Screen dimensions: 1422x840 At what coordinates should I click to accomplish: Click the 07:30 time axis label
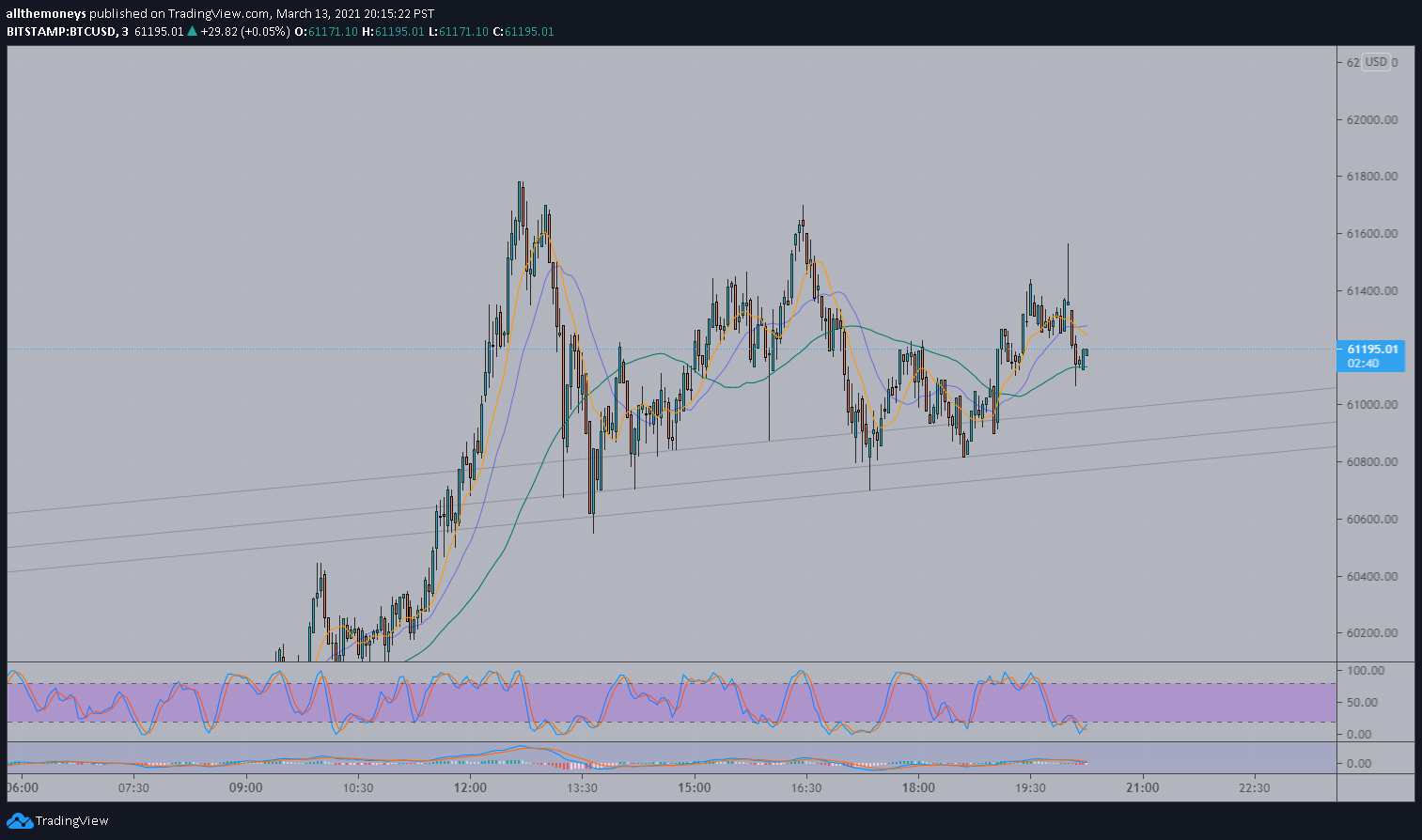point(133,787)
